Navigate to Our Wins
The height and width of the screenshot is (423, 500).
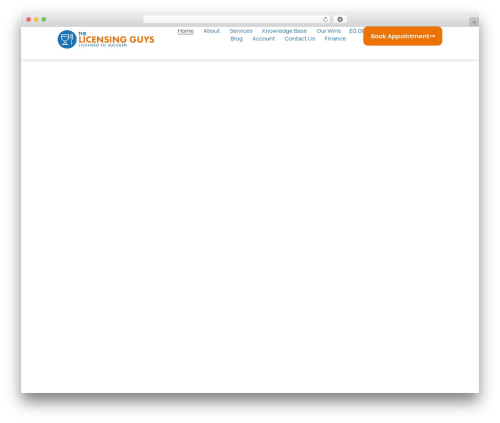[x=329, y=31]
